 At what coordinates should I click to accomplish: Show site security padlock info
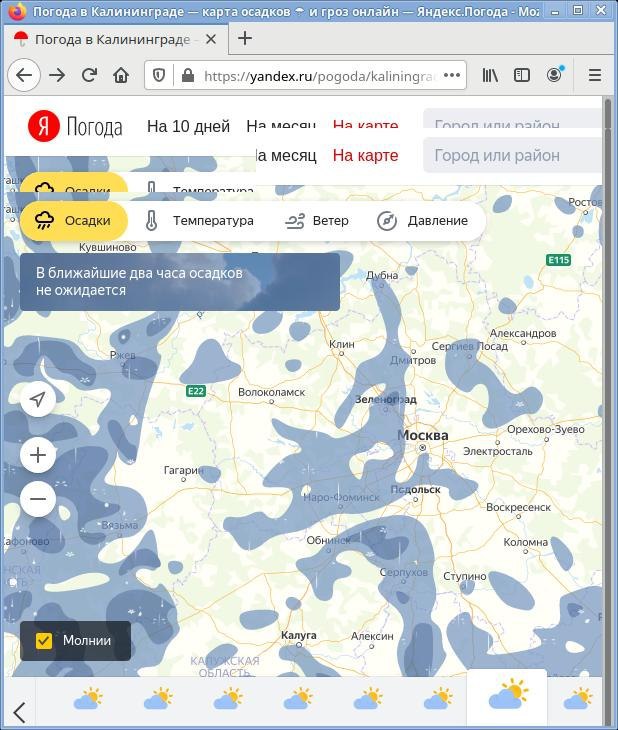pos(188,75)
